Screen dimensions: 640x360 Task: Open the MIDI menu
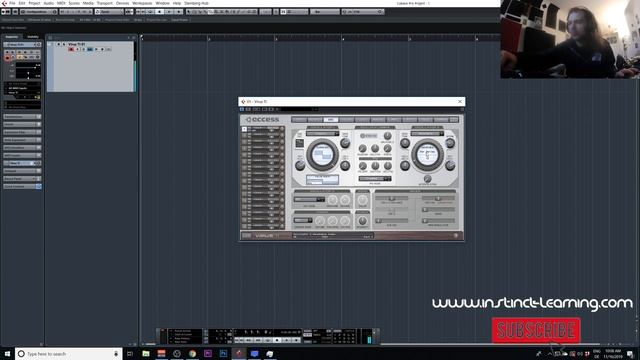(x=61, y=3)
